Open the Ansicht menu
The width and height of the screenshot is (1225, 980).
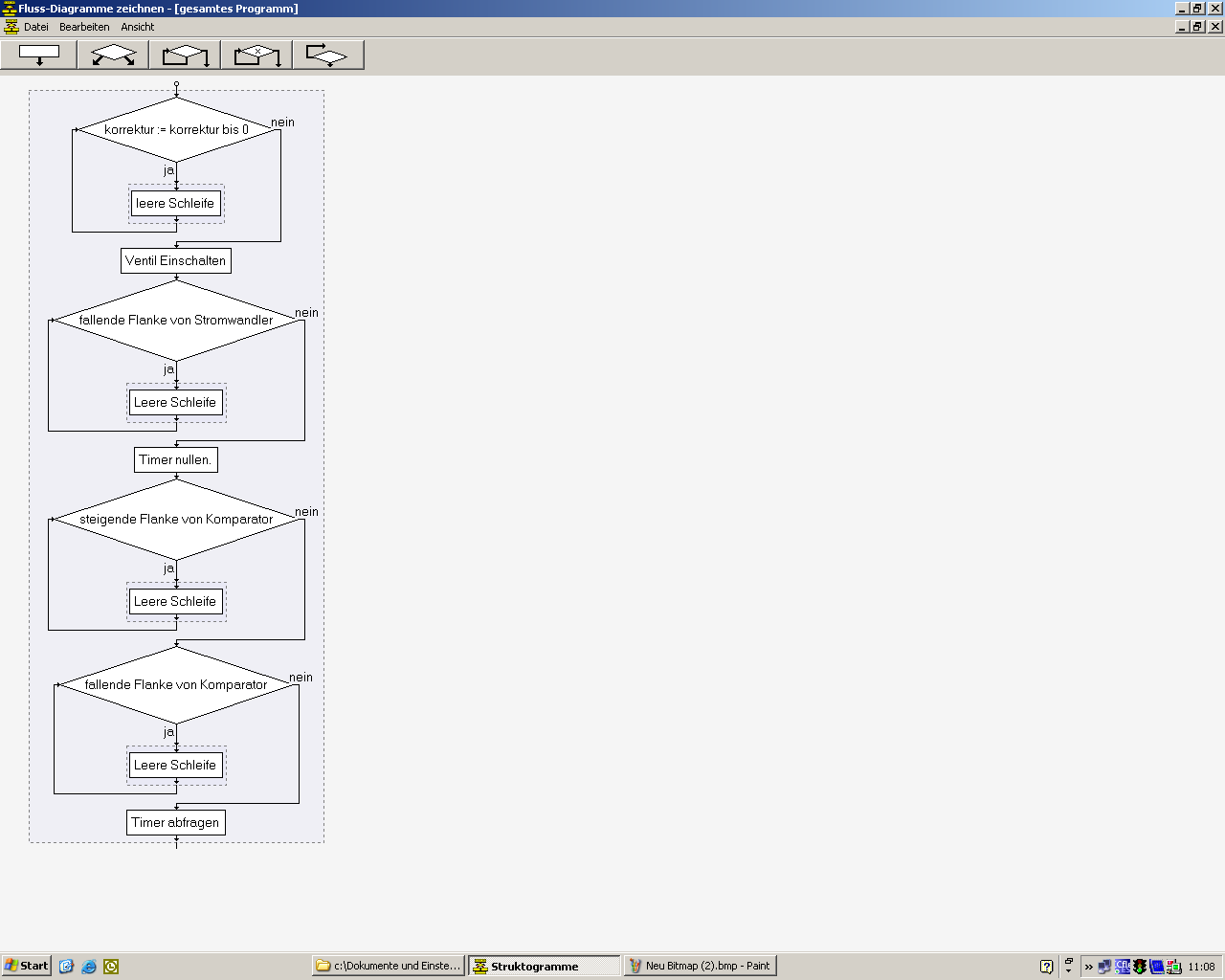point(138,27)
